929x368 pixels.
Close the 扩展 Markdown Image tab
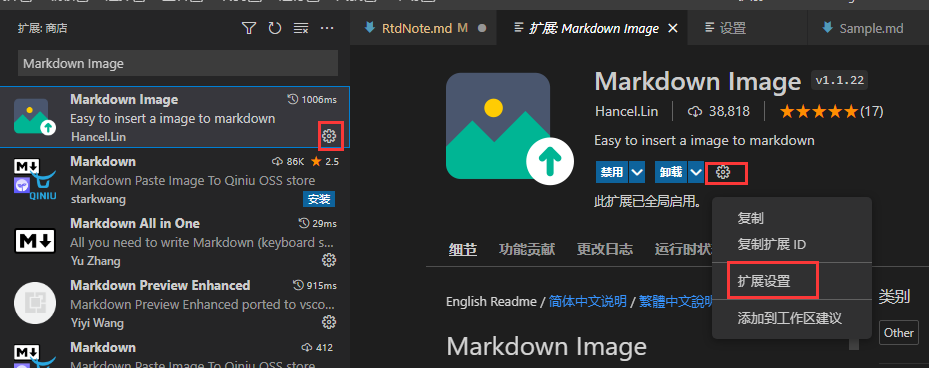pos(672,28)
